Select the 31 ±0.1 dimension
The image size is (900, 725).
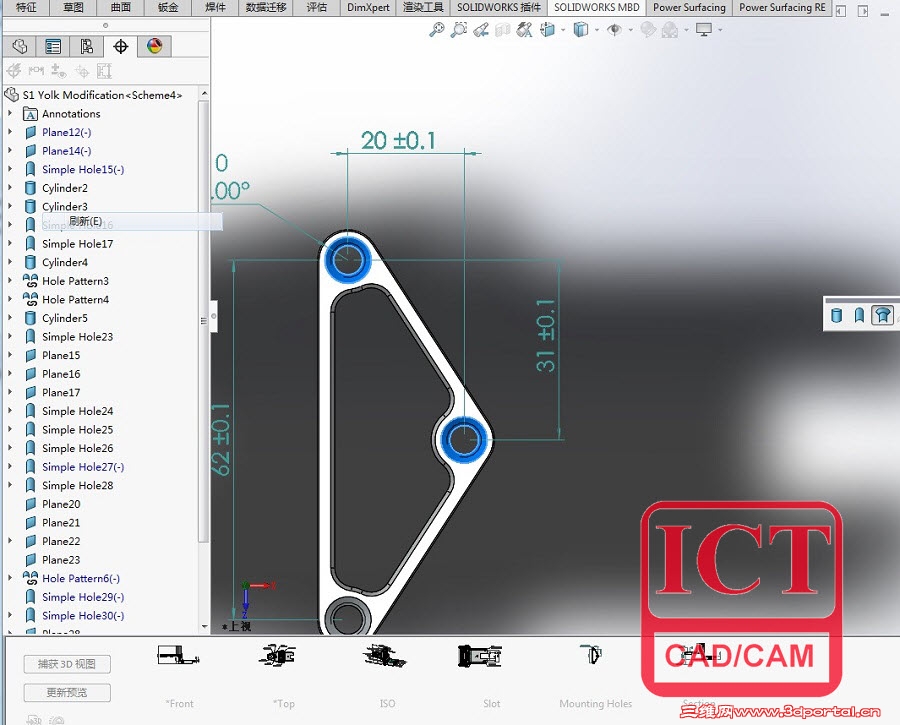tap(545, 335)
